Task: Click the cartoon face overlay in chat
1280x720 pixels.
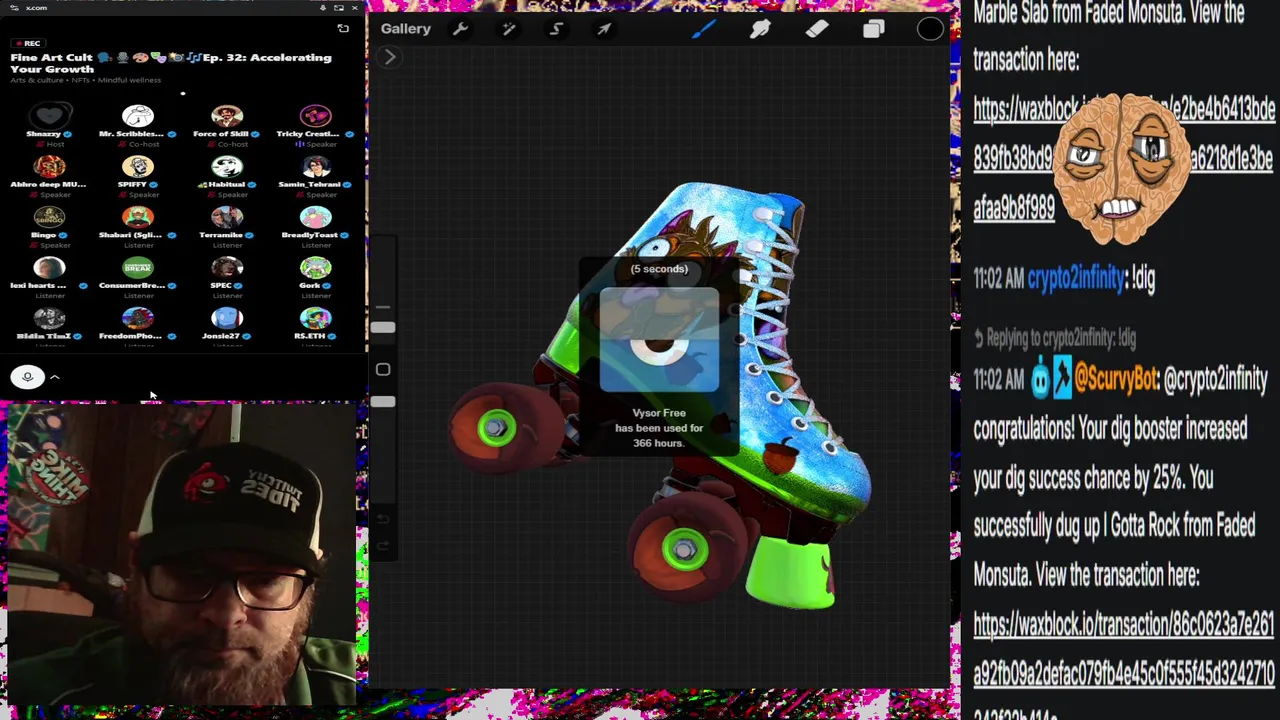Action: (1122, 168)
